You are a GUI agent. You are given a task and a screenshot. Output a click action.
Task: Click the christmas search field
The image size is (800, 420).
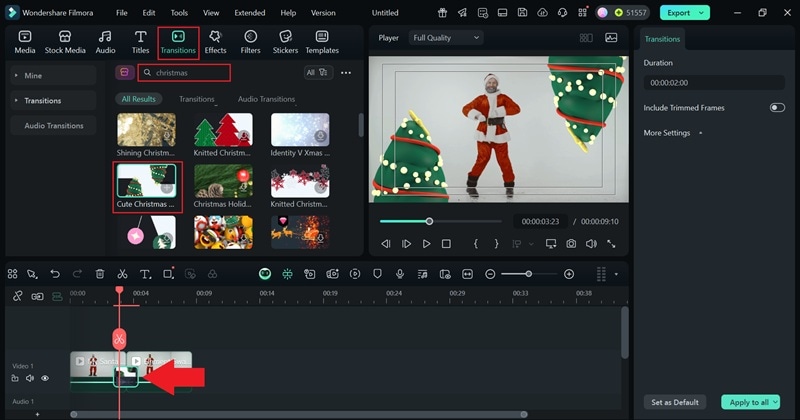(184, 73)
